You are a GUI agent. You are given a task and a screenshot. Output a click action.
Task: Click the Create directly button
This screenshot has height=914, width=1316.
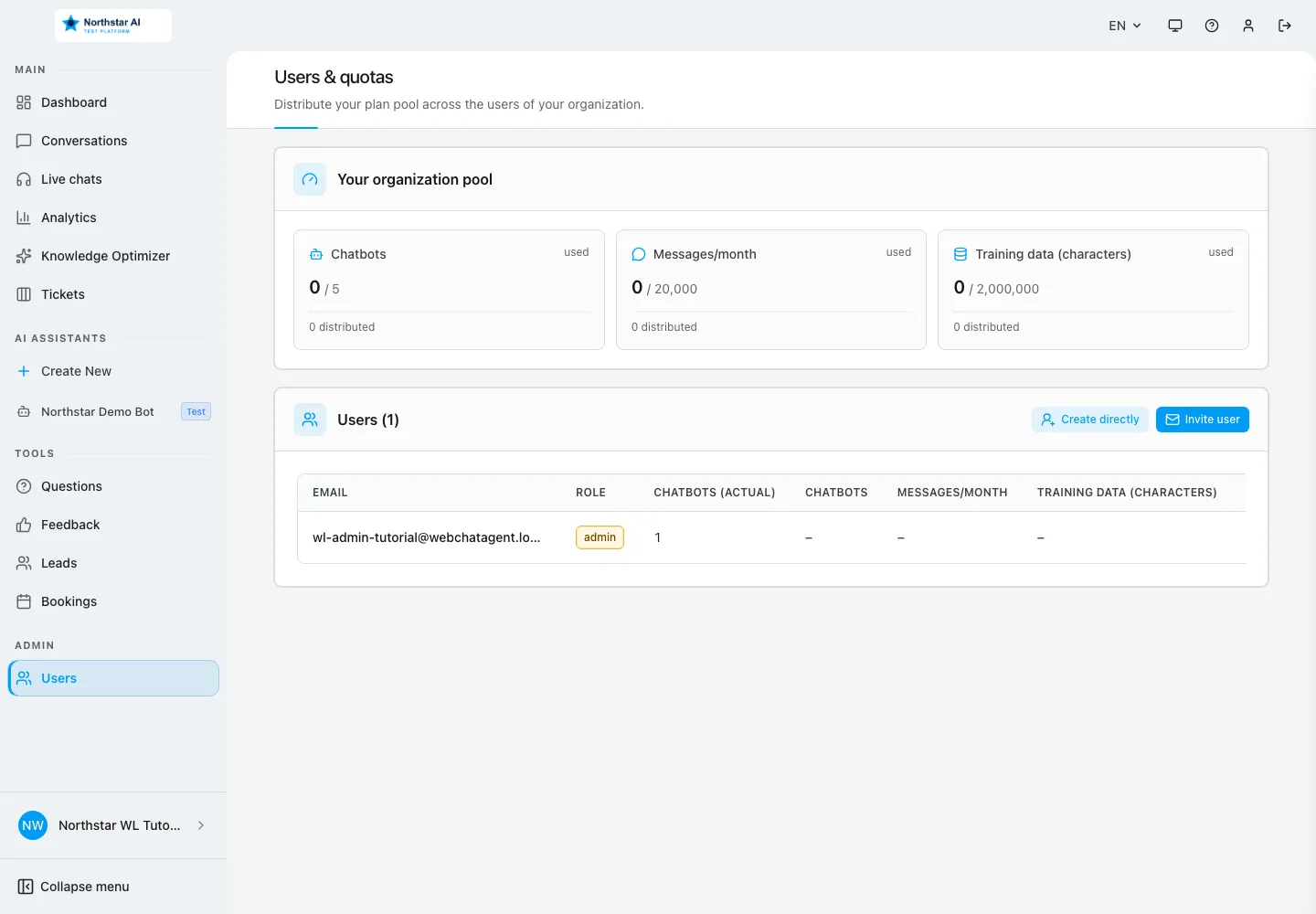(x=1090, y=420)
